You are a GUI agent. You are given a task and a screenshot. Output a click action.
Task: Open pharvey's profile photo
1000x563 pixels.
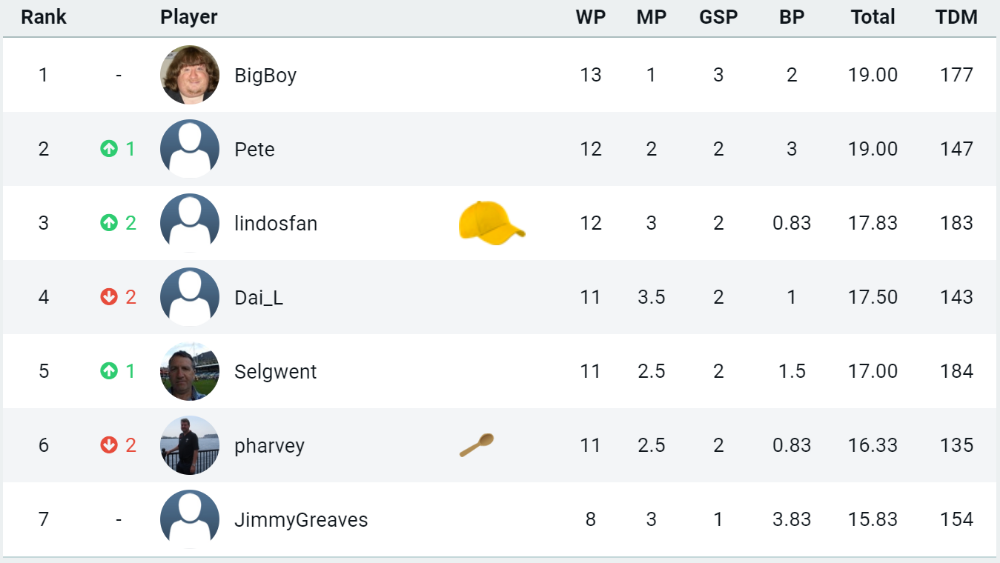coord(189,445)
